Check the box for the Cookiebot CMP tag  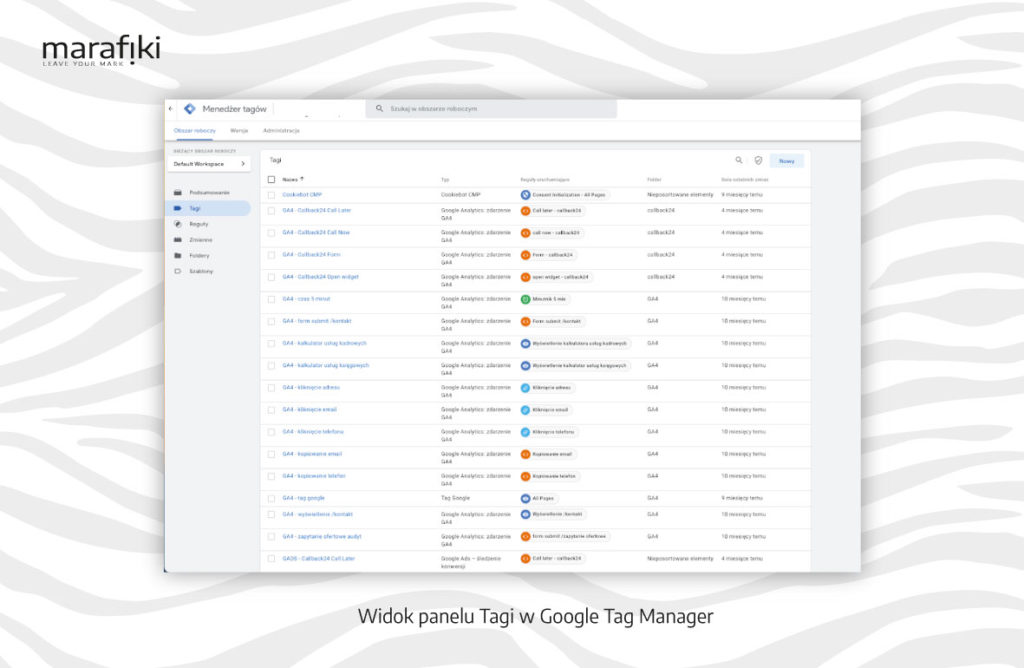click(271, 195)
